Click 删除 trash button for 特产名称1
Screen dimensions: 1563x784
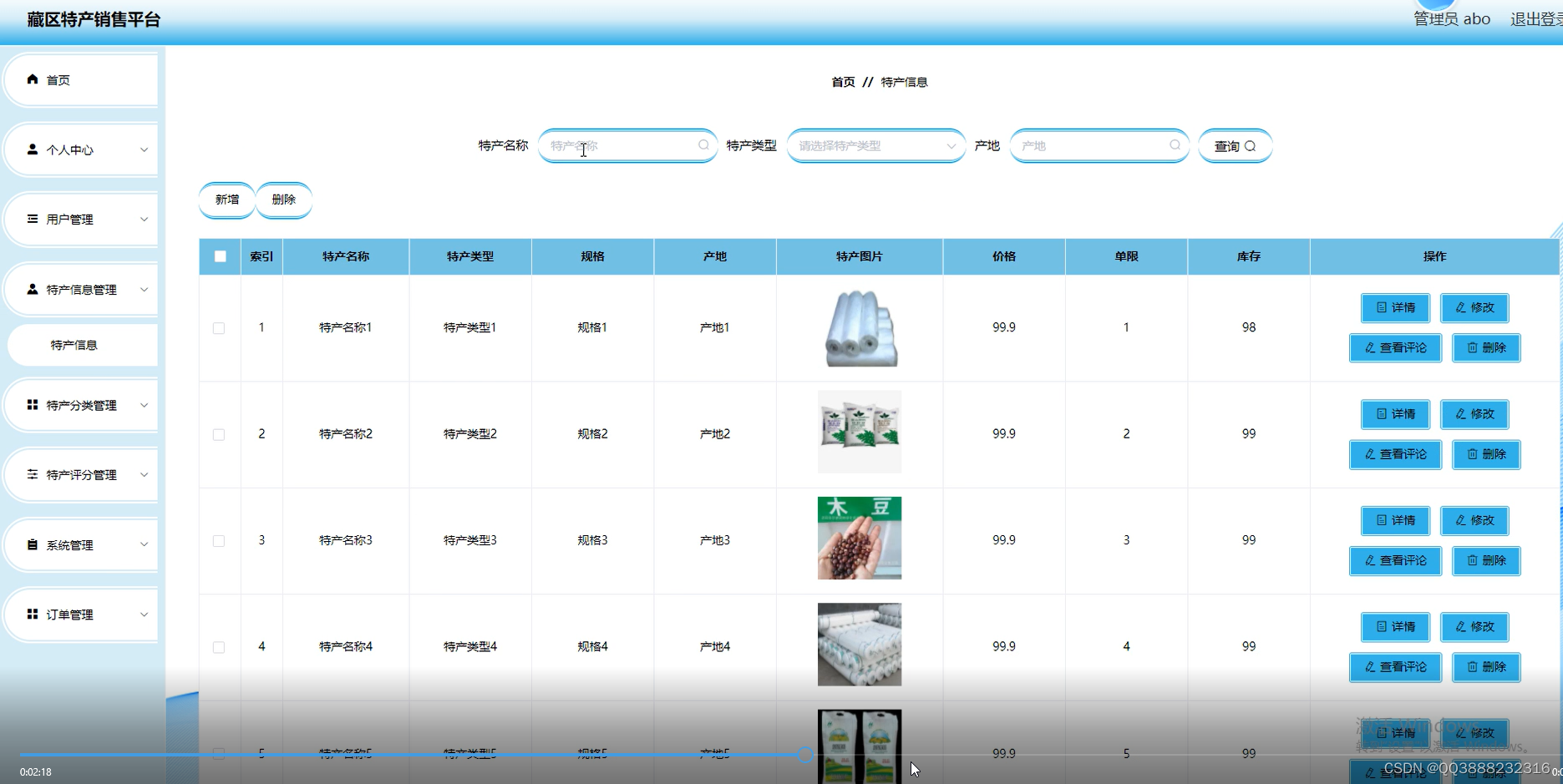(x=1486, y=347)
